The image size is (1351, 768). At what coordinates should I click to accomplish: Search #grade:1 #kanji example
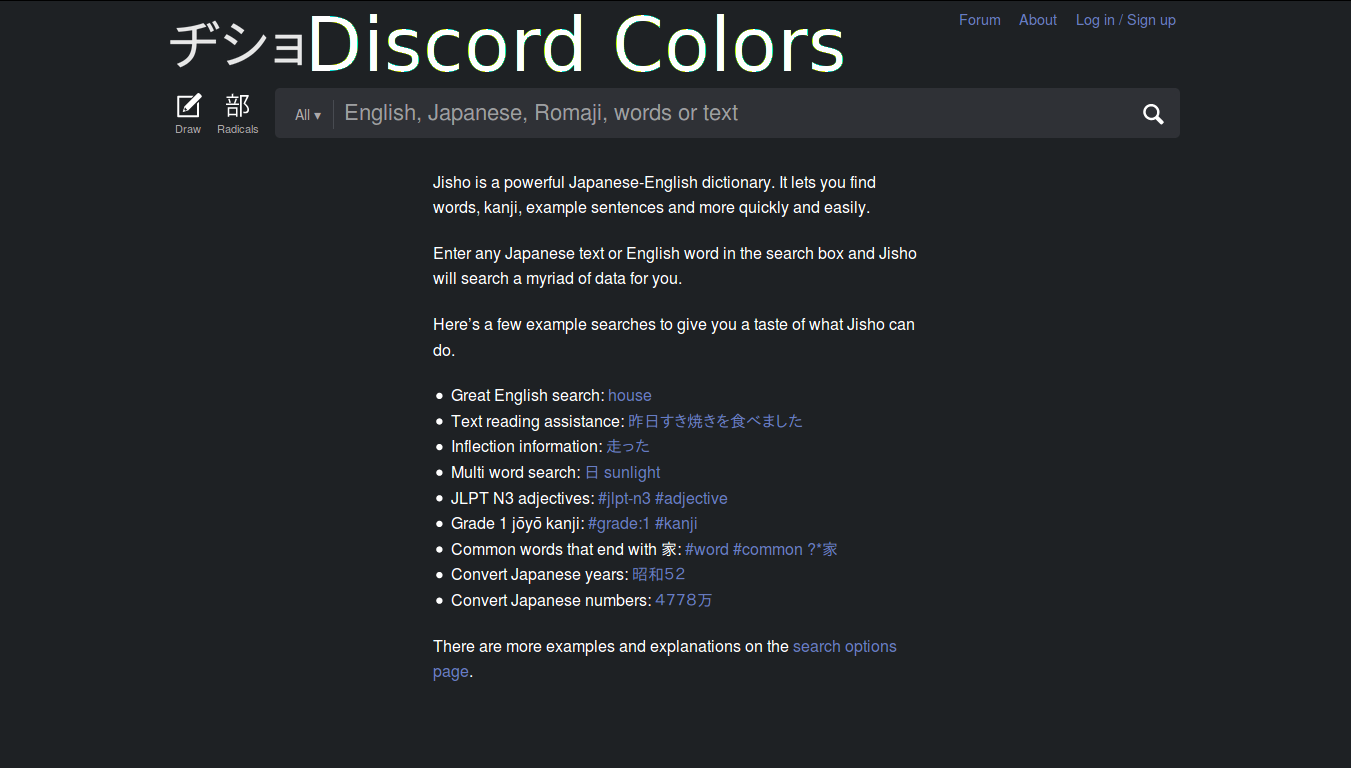point(643,524)
